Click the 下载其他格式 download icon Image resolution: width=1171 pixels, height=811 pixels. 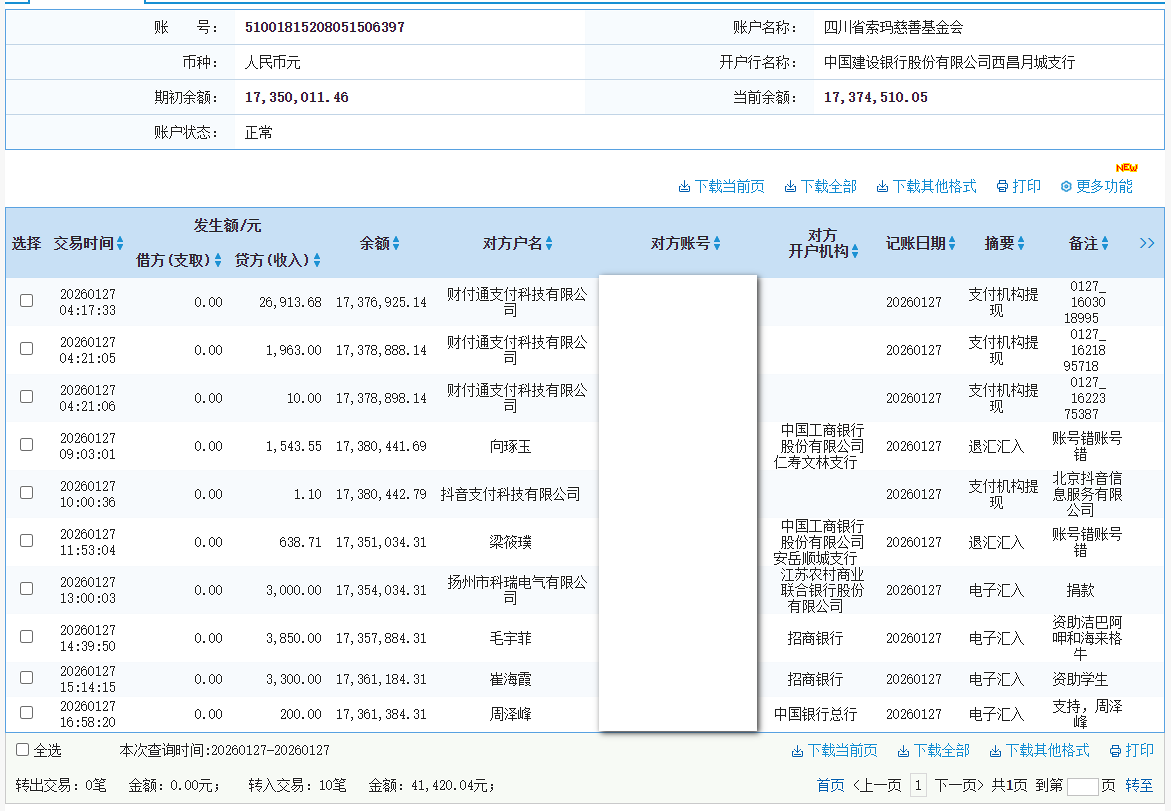pos(881,186)
